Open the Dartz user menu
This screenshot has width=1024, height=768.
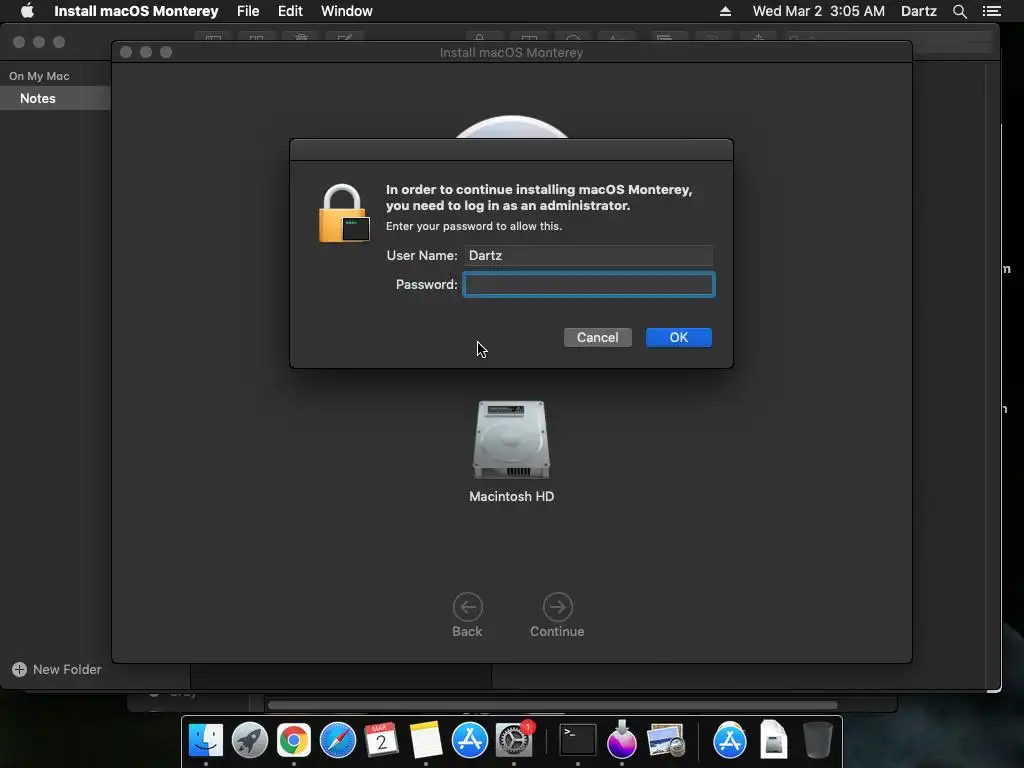918,11
